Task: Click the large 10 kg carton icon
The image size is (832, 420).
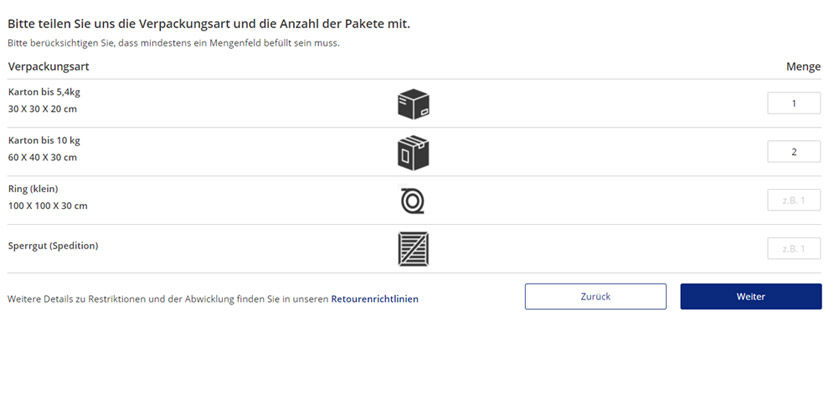Action: coord(413,152)
